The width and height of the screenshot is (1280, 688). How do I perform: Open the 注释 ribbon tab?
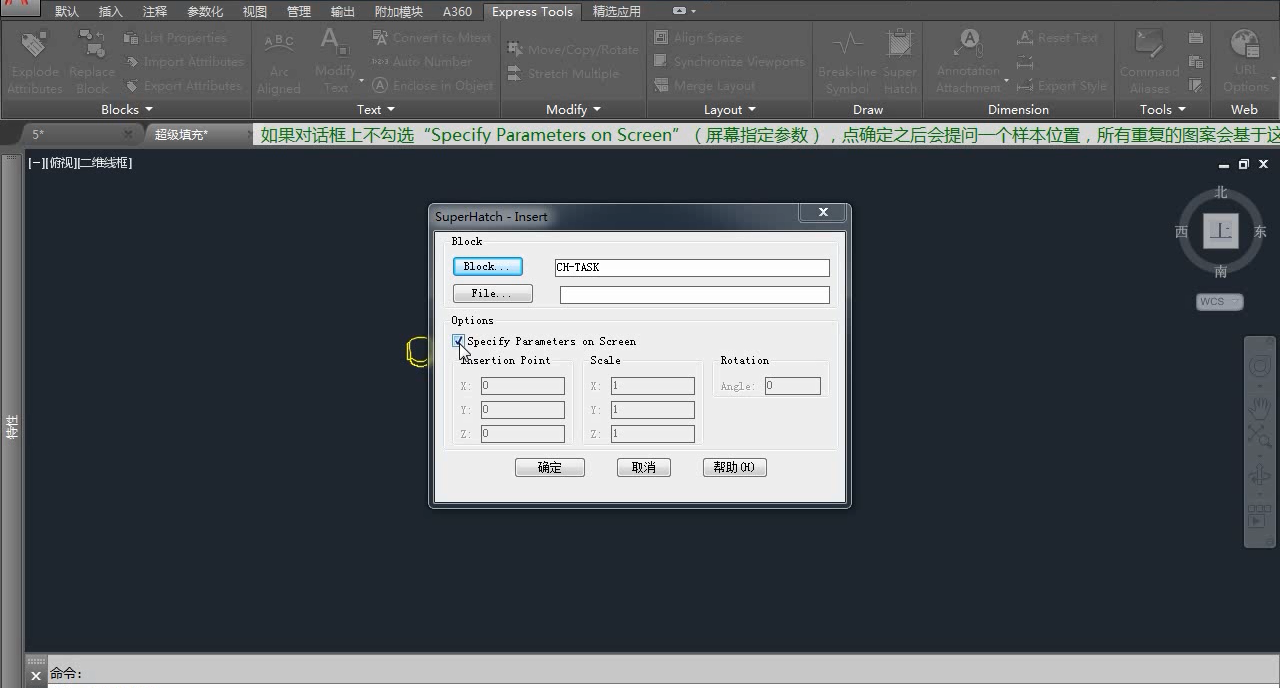click(x=154, y=12)
